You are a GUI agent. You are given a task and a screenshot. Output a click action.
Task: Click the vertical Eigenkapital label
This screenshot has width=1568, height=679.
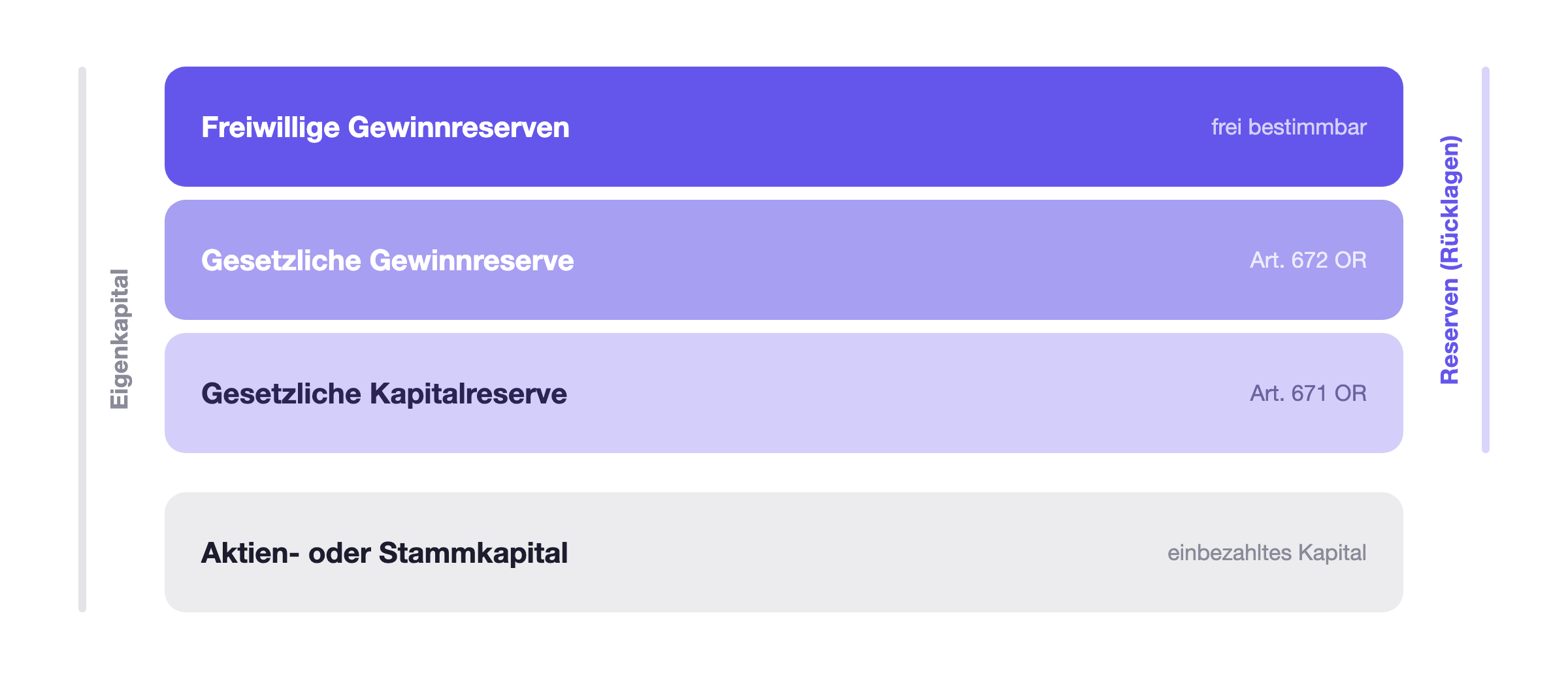click(x=120, y=339)
